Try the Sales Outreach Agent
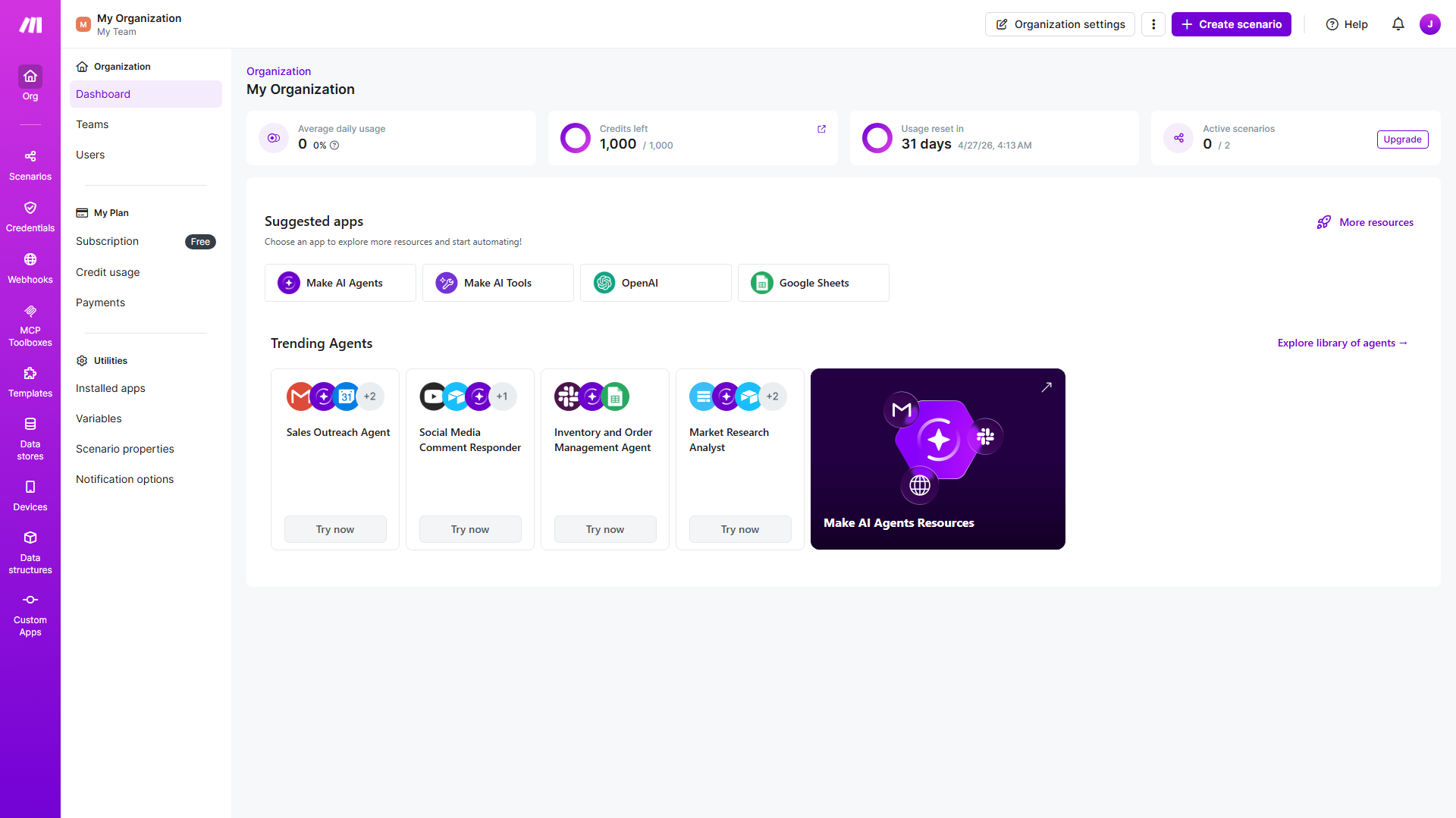Screen dimensions: 1456x818 pos(335,529)
